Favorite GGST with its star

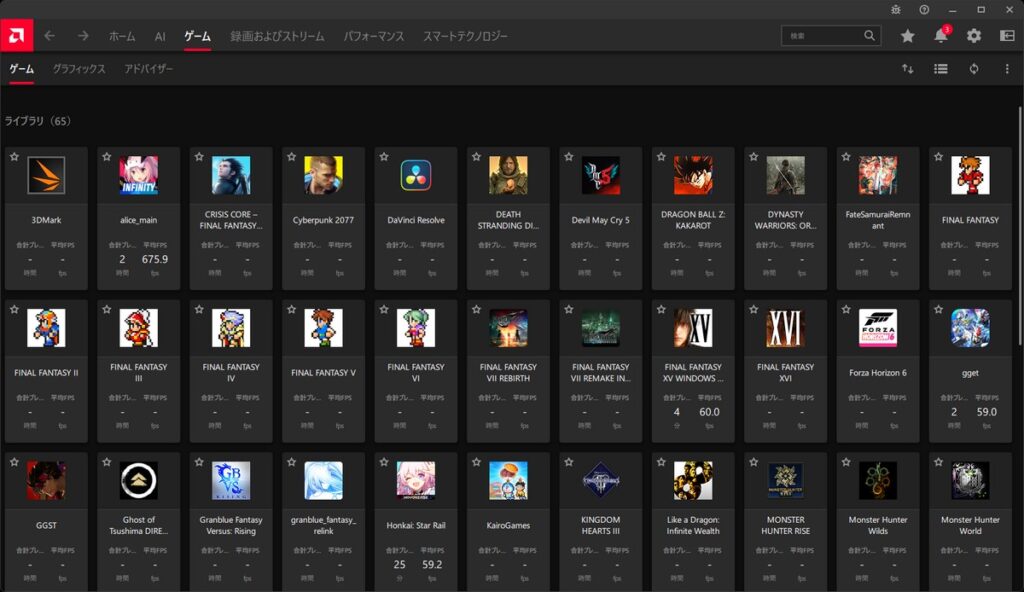click(x=14, y=462)
